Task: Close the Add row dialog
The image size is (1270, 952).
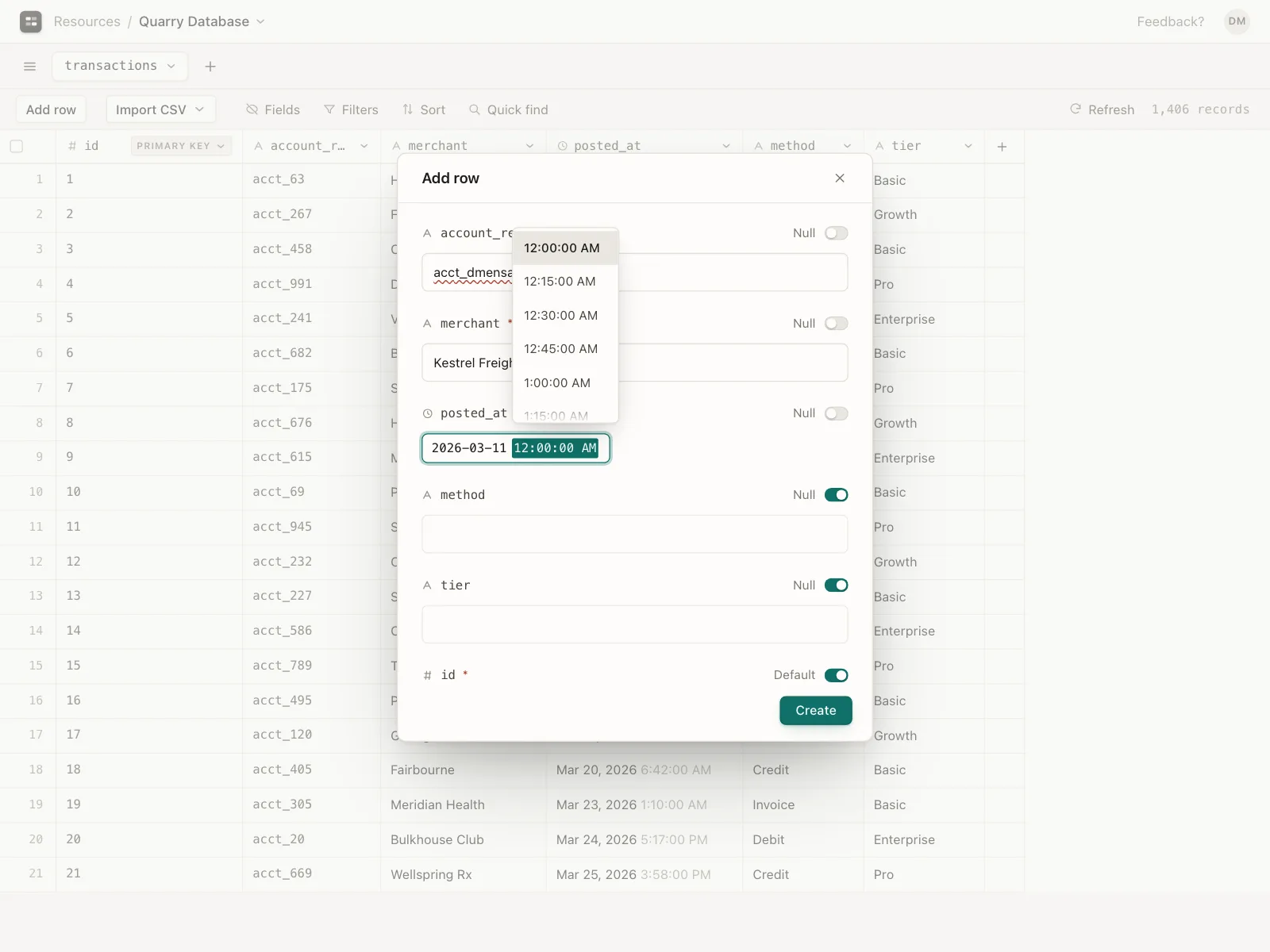Action: (x=840, y=178)
